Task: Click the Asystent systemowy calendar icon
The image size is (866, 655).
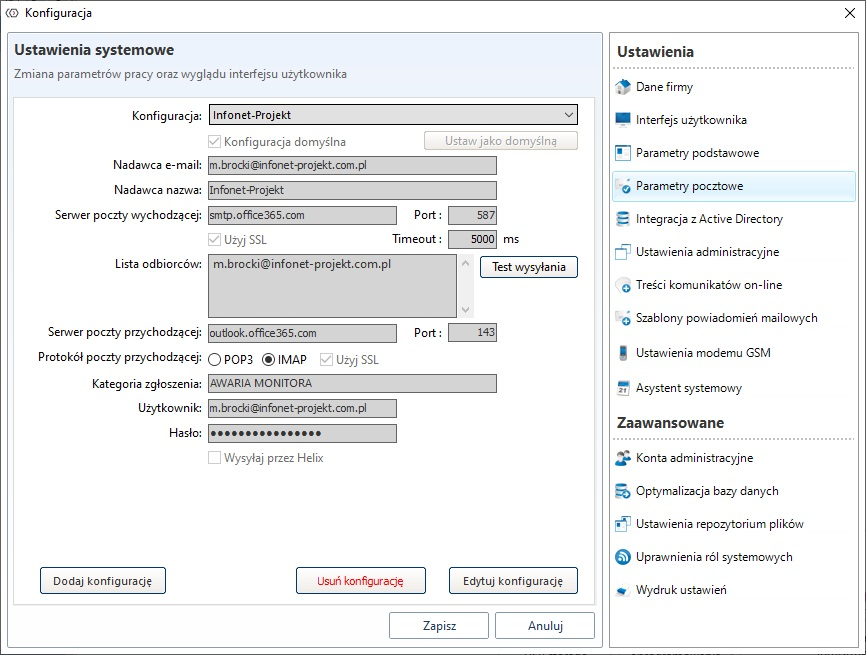Action: pyautogui.click(x=623, y=388)
